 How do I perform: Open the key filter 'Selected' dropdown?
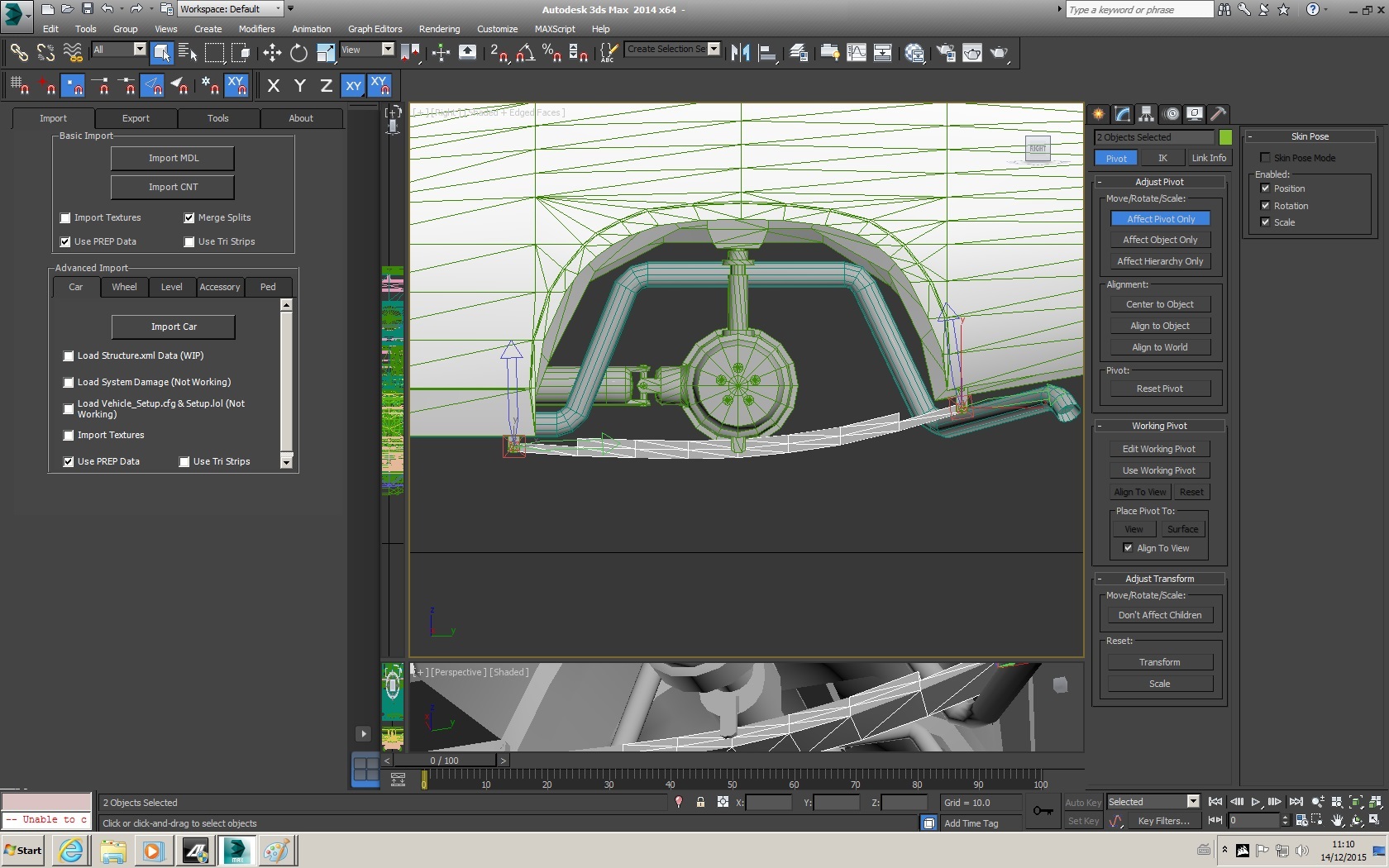click(1192, 801)
